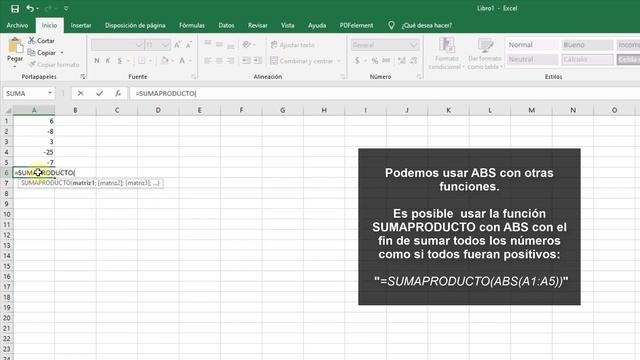Increase the indent
The image size is (640, 360).
[x=258, y=60]
